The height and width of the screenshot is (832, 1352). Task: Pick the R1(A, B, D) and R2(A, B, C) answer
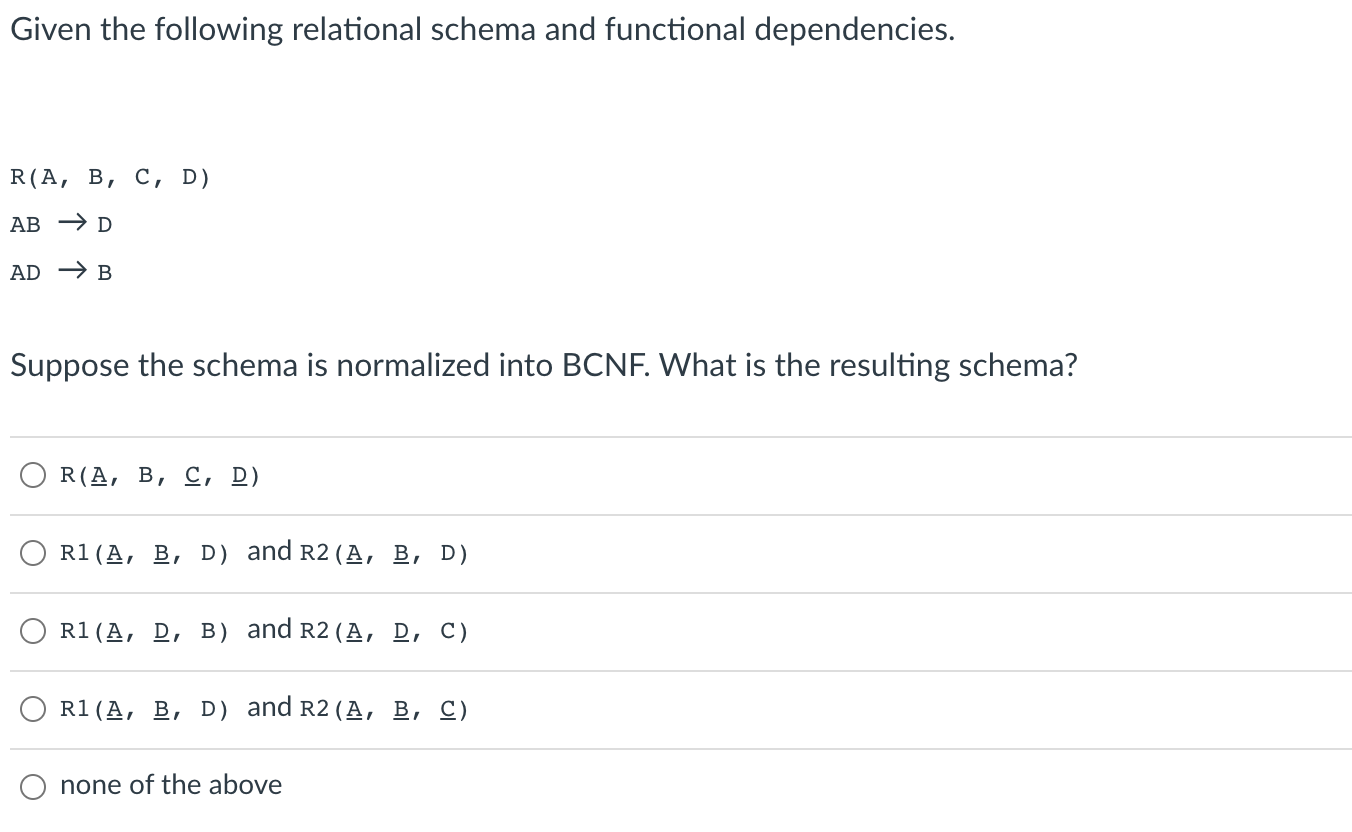33,708
